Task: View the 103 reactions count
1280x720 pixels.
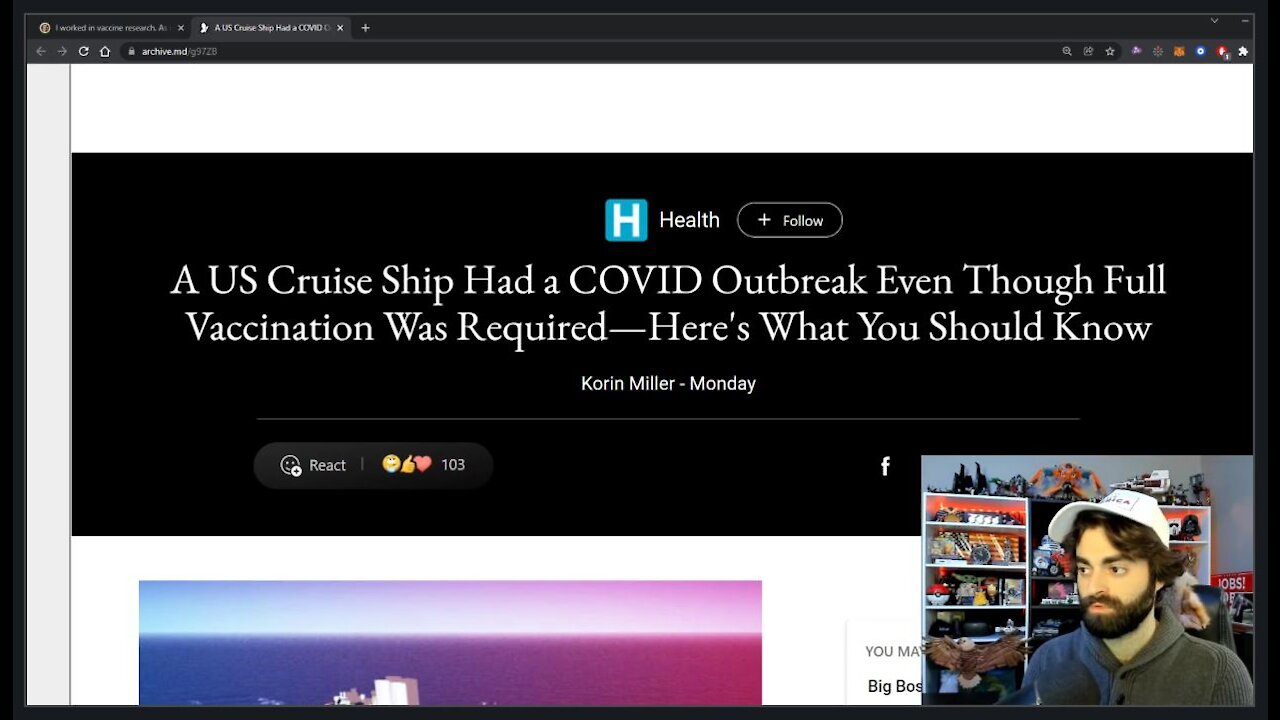Action: pos(453,465)
